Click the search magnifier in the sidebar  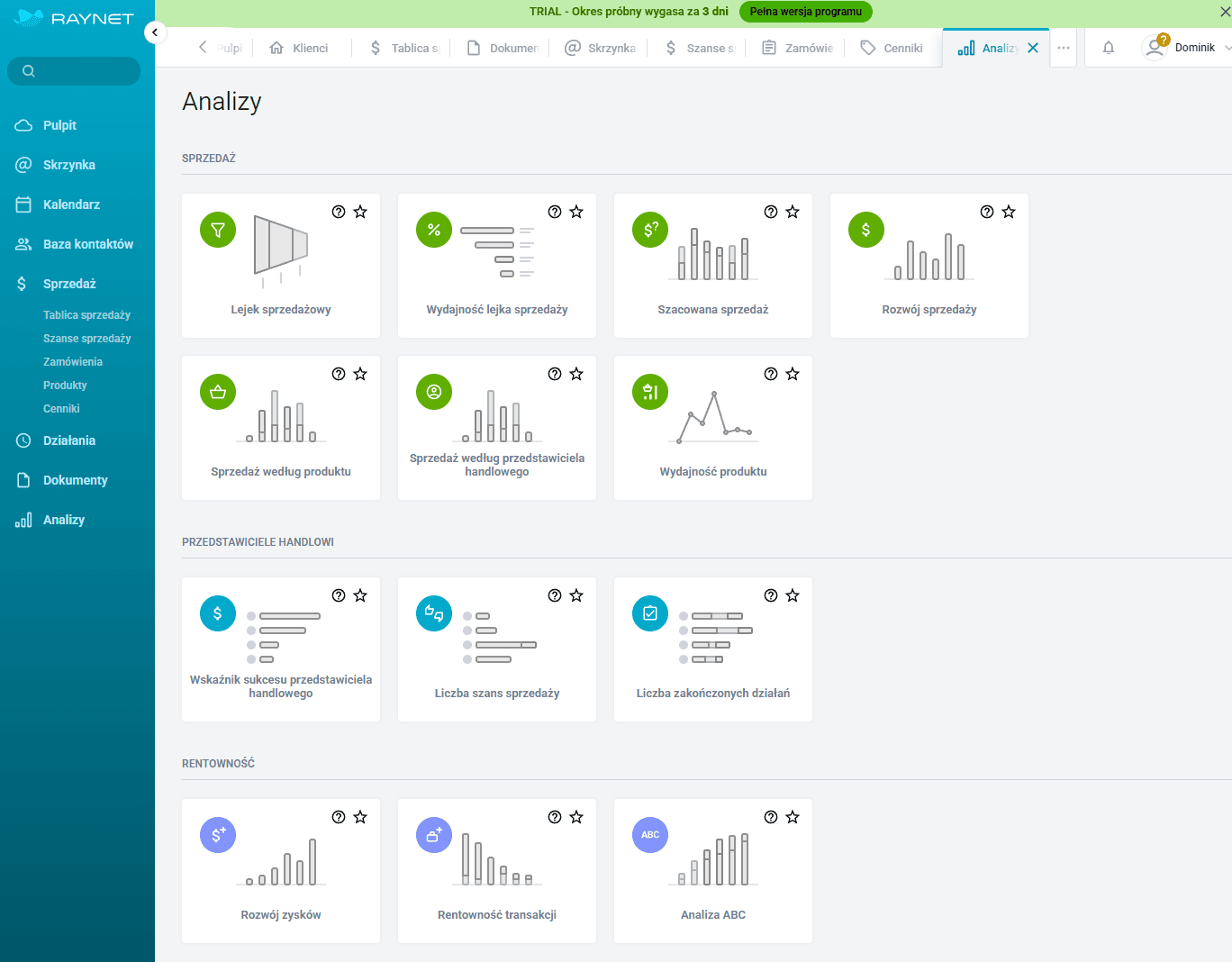coord(29,71)
